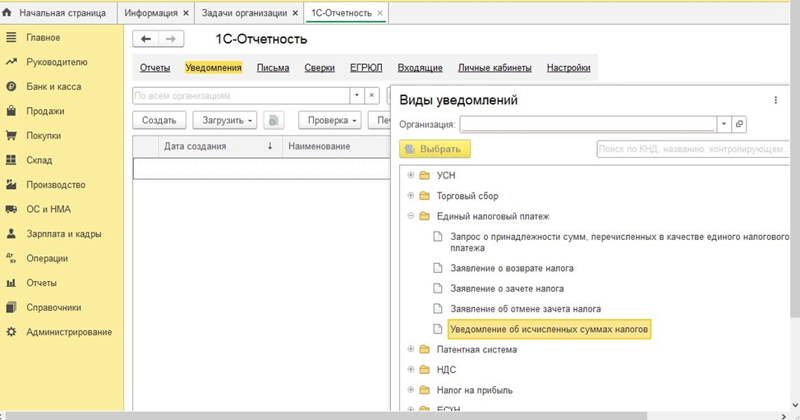800x420 pixels.
Task: Click the Склад grid icon
Action: tap(11, 160)
